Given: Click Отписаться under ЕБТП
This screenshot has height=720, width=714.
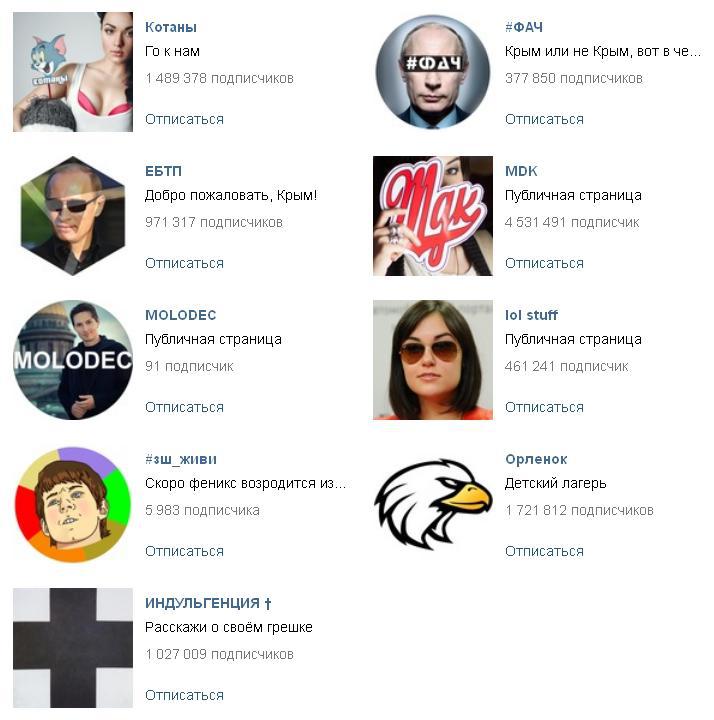Looking at the screenshot, I should coord(185,263).
